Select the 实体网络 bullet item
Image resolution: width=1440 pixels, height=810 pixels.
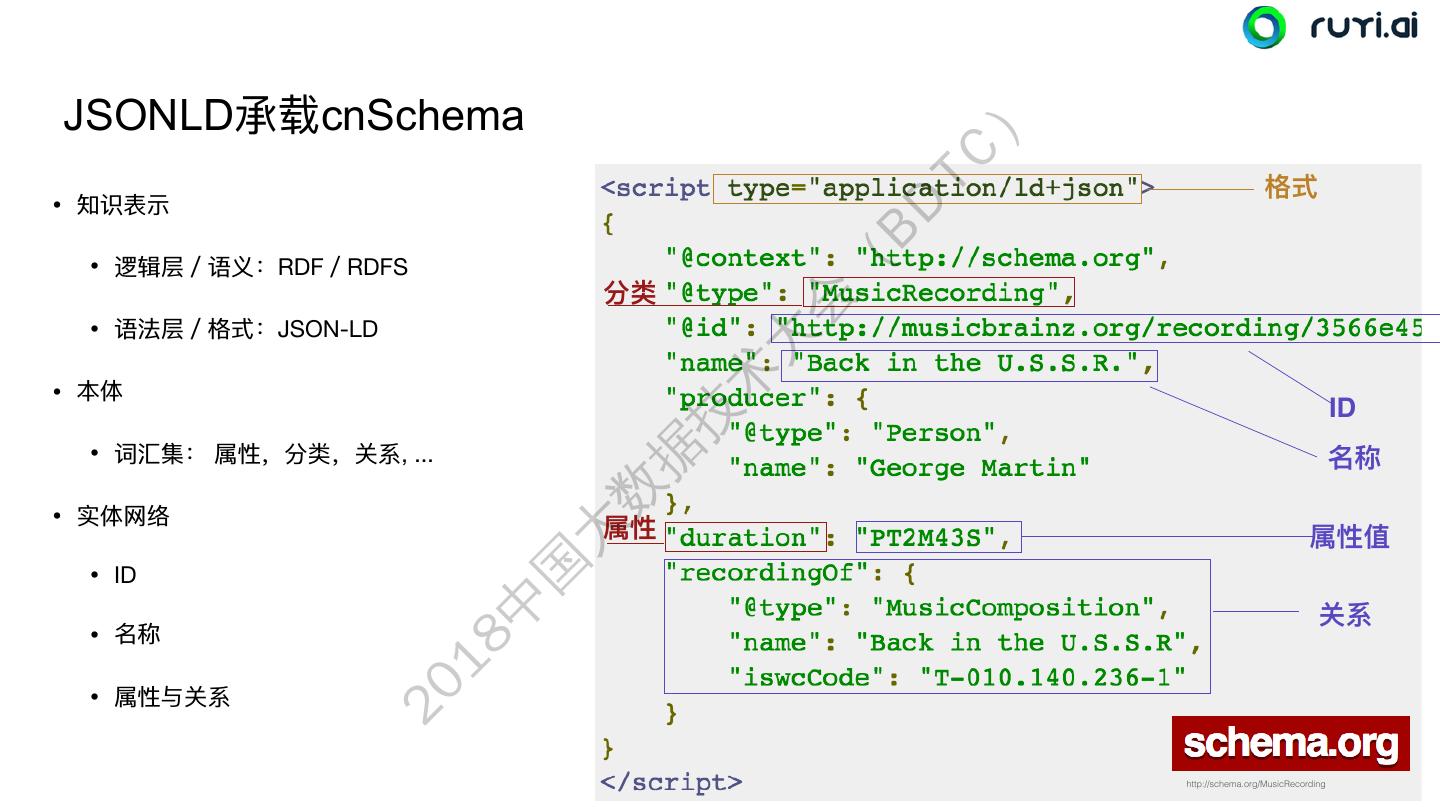(123, 516)
